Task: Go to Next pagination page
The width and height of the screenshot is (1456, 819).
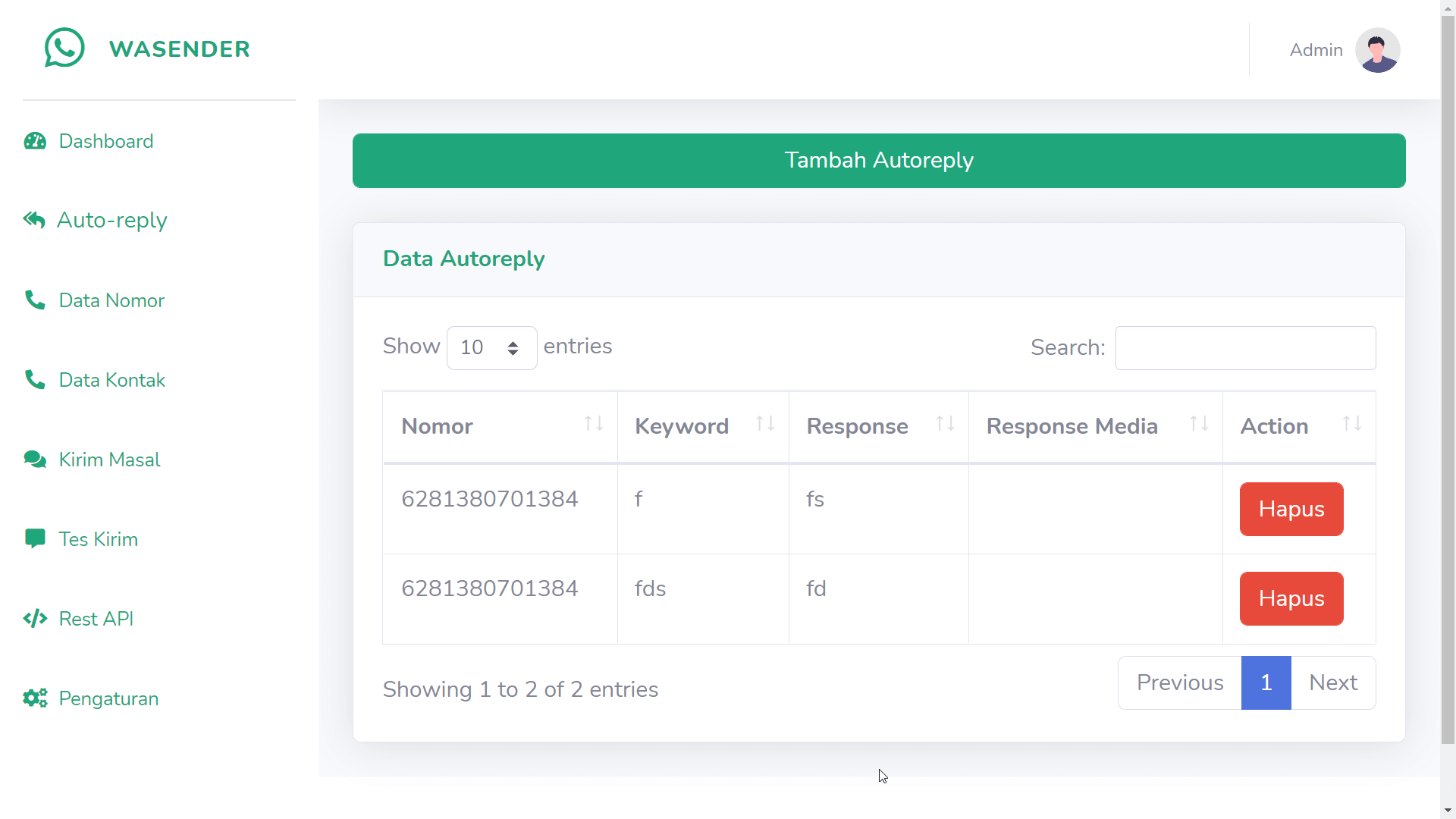Action: 1332,682
